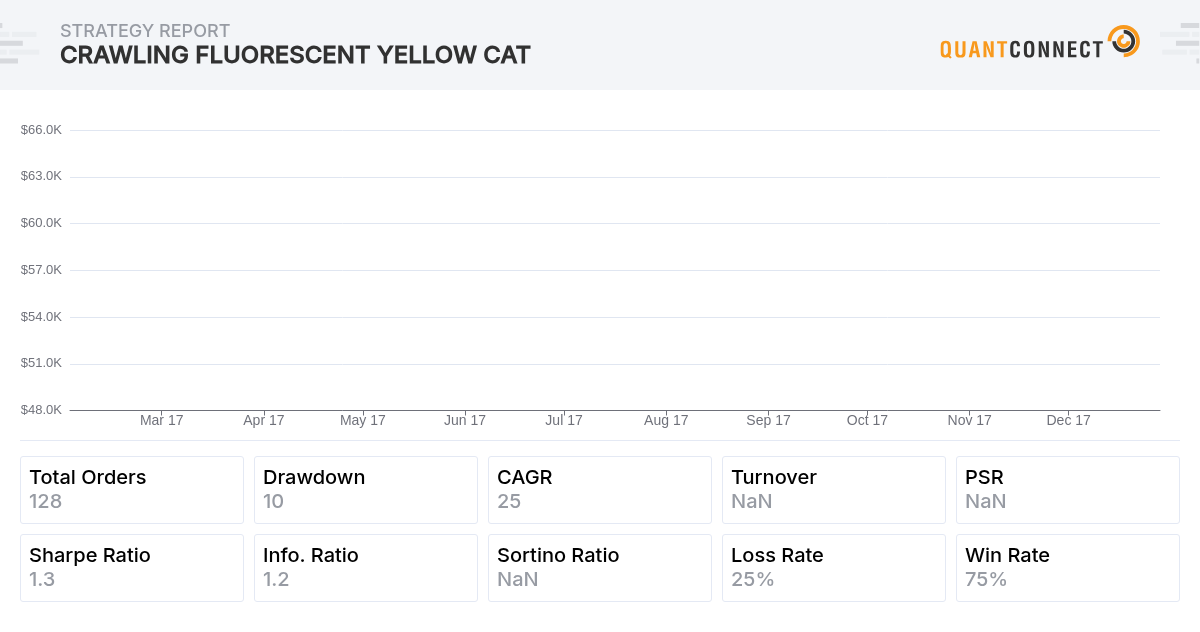Click the QuantConnect wordmark text
Screen dimensions: 1200x632
pos(1021,49)
